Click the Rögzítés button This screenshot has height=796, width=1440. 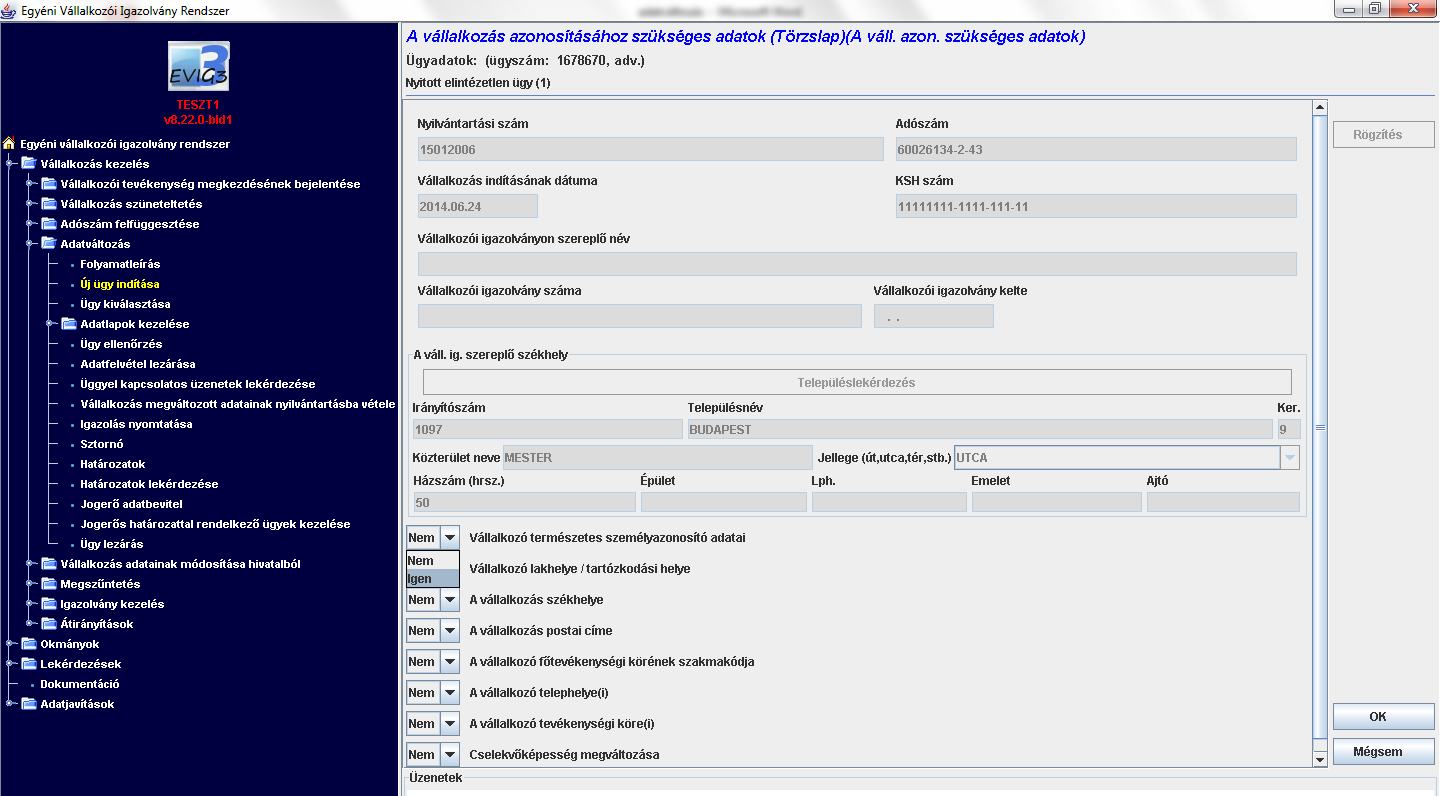[1384, 135]
